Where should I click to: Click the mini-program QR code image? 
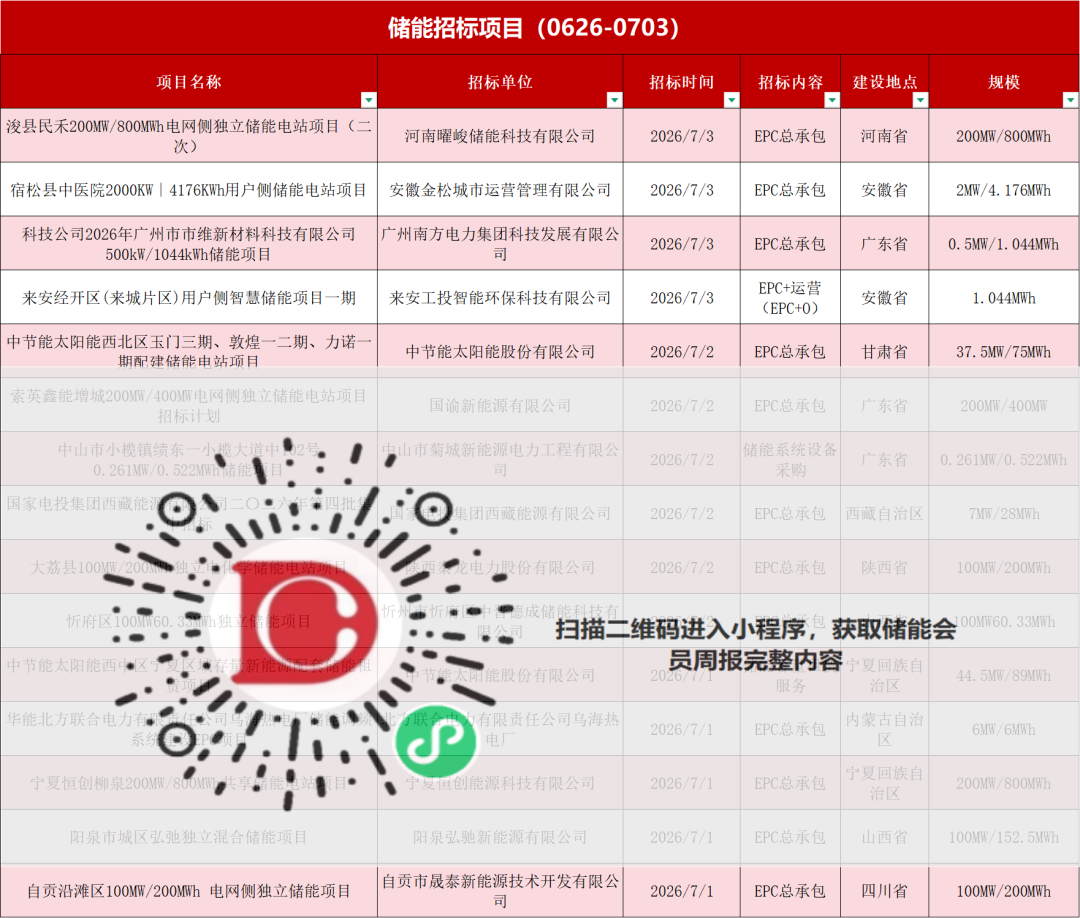[310, 623]
